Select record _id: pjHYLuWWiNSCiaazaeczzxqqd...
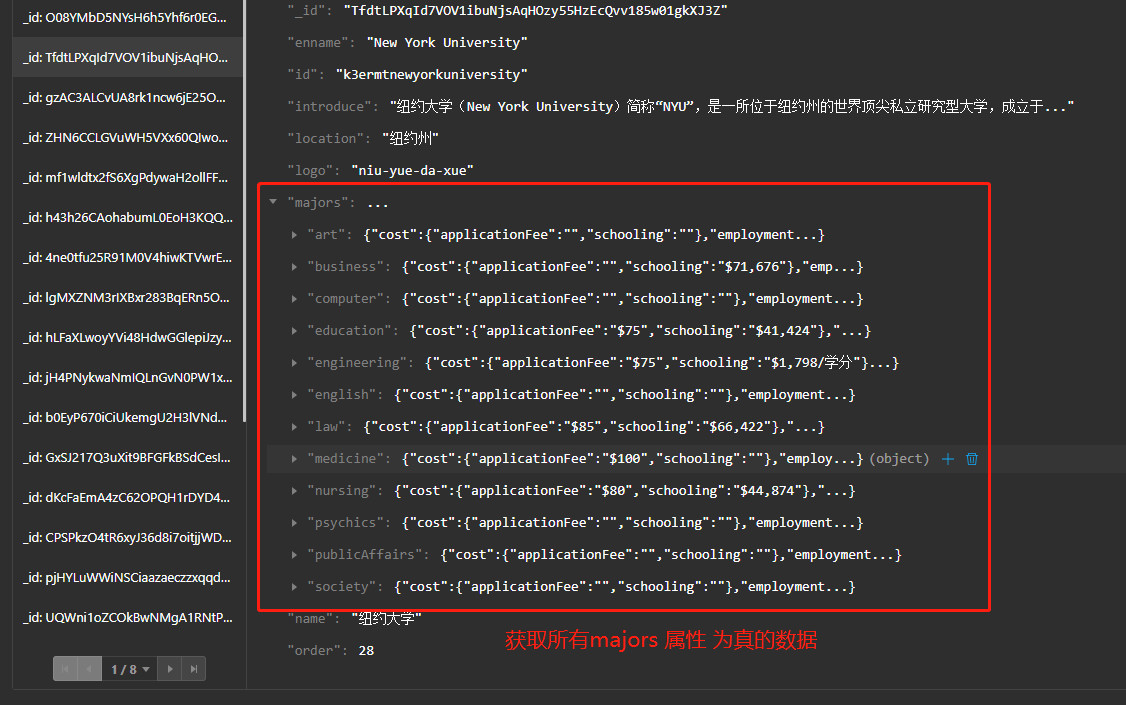Image resolution: width=1126 pixels, height=705 pixels. click(128, 577)
